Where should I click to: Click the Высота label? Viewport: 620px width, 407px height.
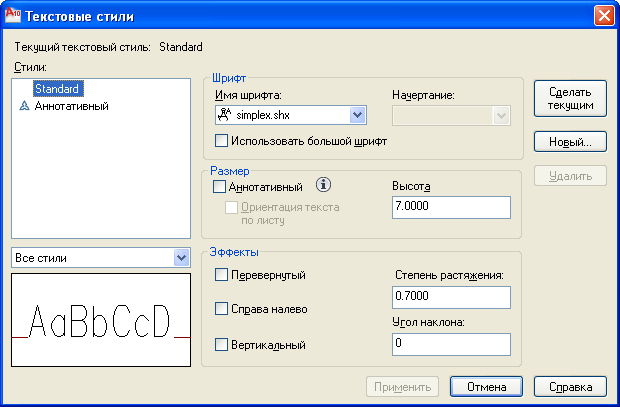[x=411, y=186]
